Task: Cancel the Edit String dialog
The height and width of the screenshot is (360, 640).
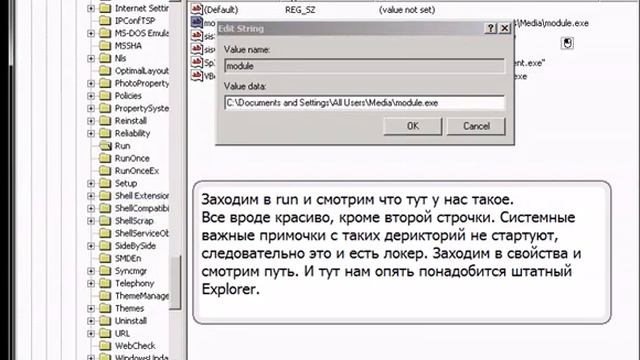Action: click(476, 126)
